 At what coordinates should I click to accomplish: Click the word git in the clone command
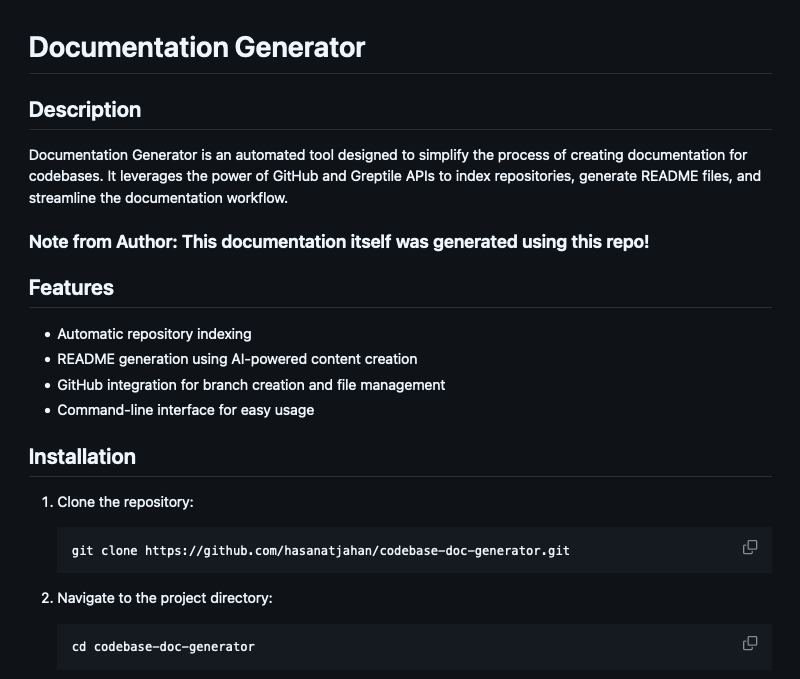82,551
